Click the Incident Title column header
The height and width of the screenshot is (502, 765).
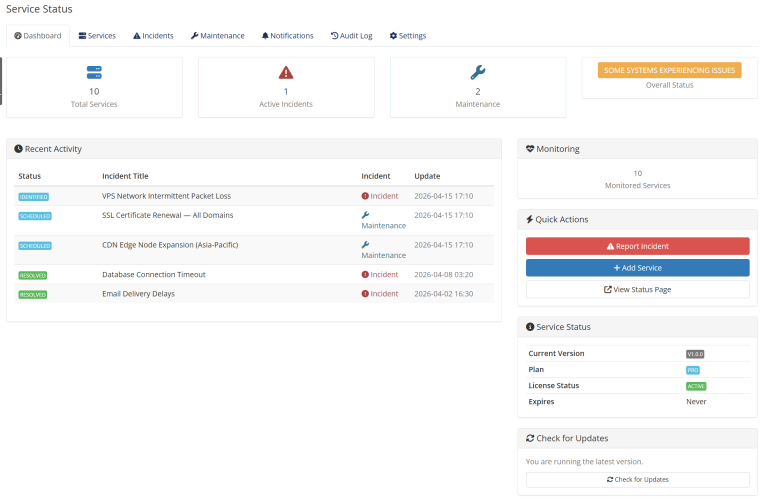coord(125,176)
